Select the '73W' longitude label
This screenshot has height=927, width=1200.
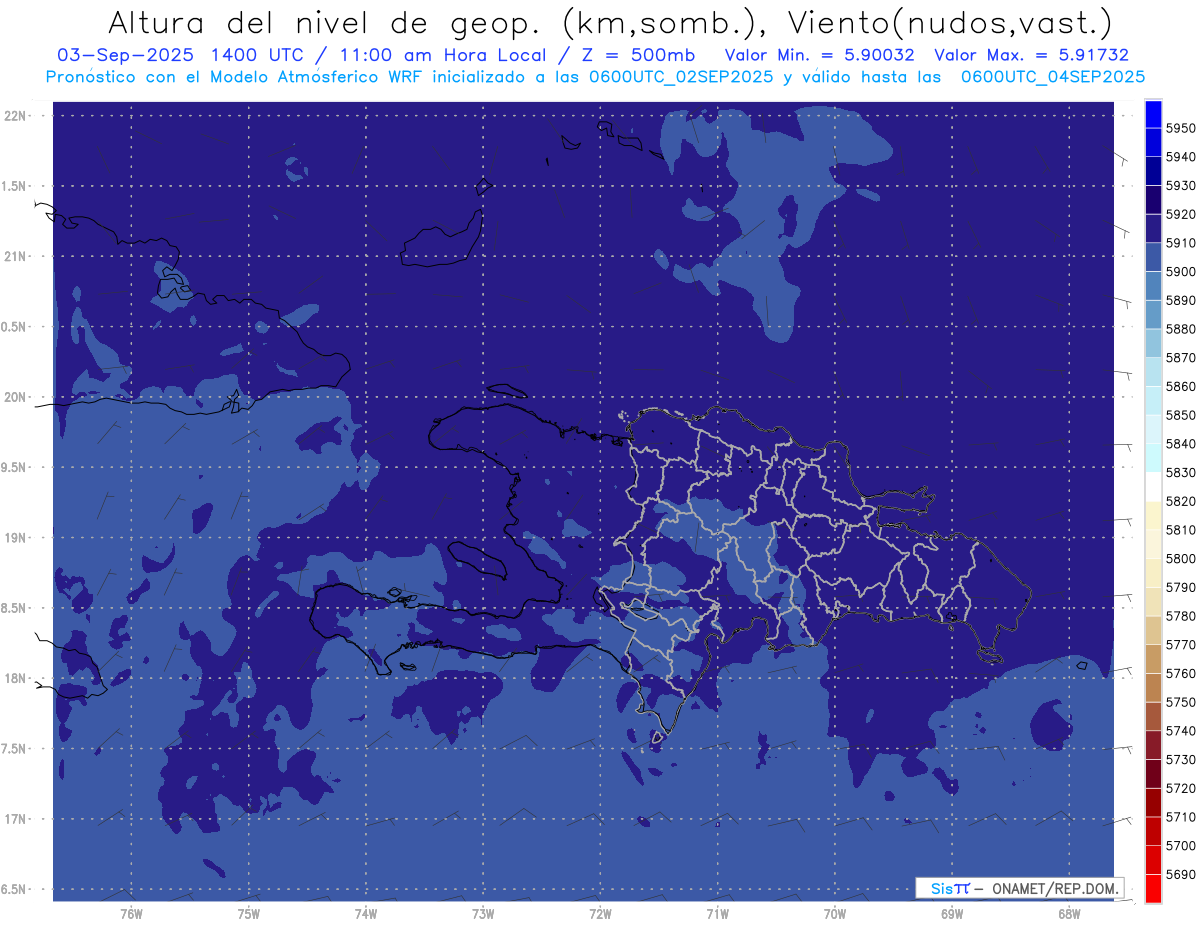pos(483,915)
